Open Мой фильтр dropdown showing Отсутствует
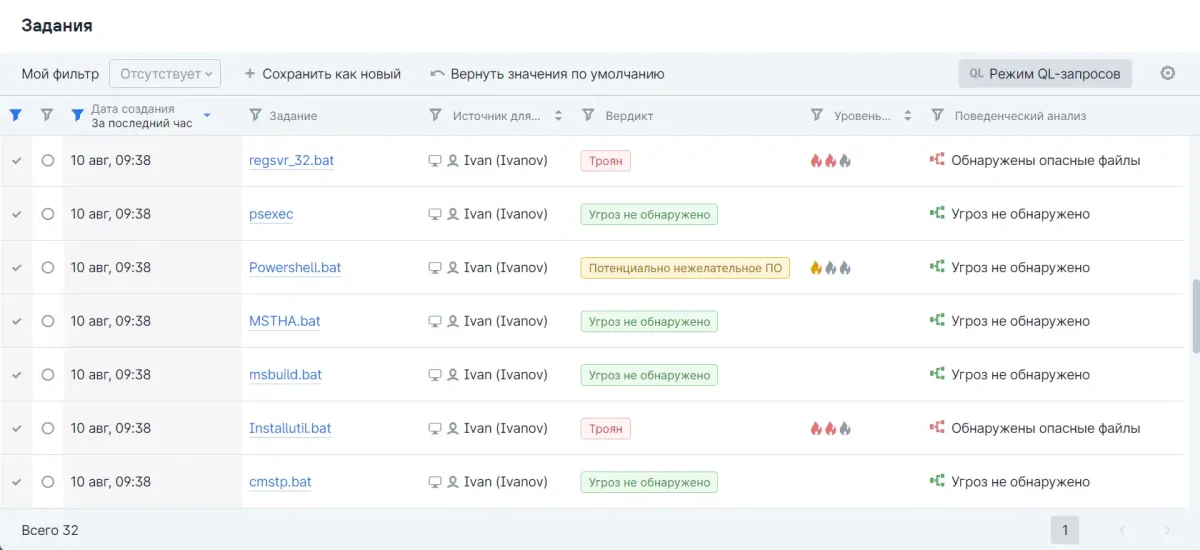The image size is (1200, 550). pyautogui.click(x=165, y=73)
